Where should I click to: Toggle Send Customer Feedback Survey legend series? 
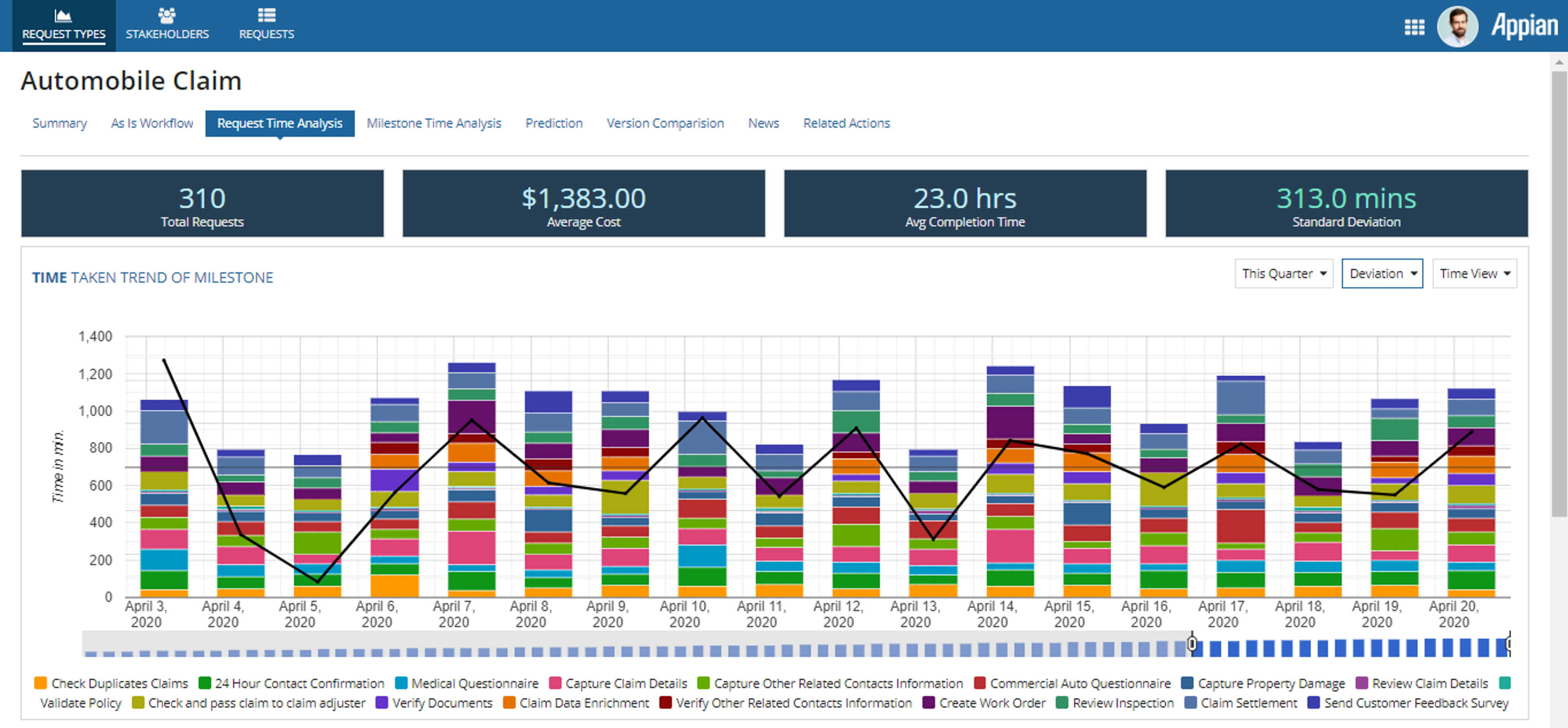[x=1408, y=702]
